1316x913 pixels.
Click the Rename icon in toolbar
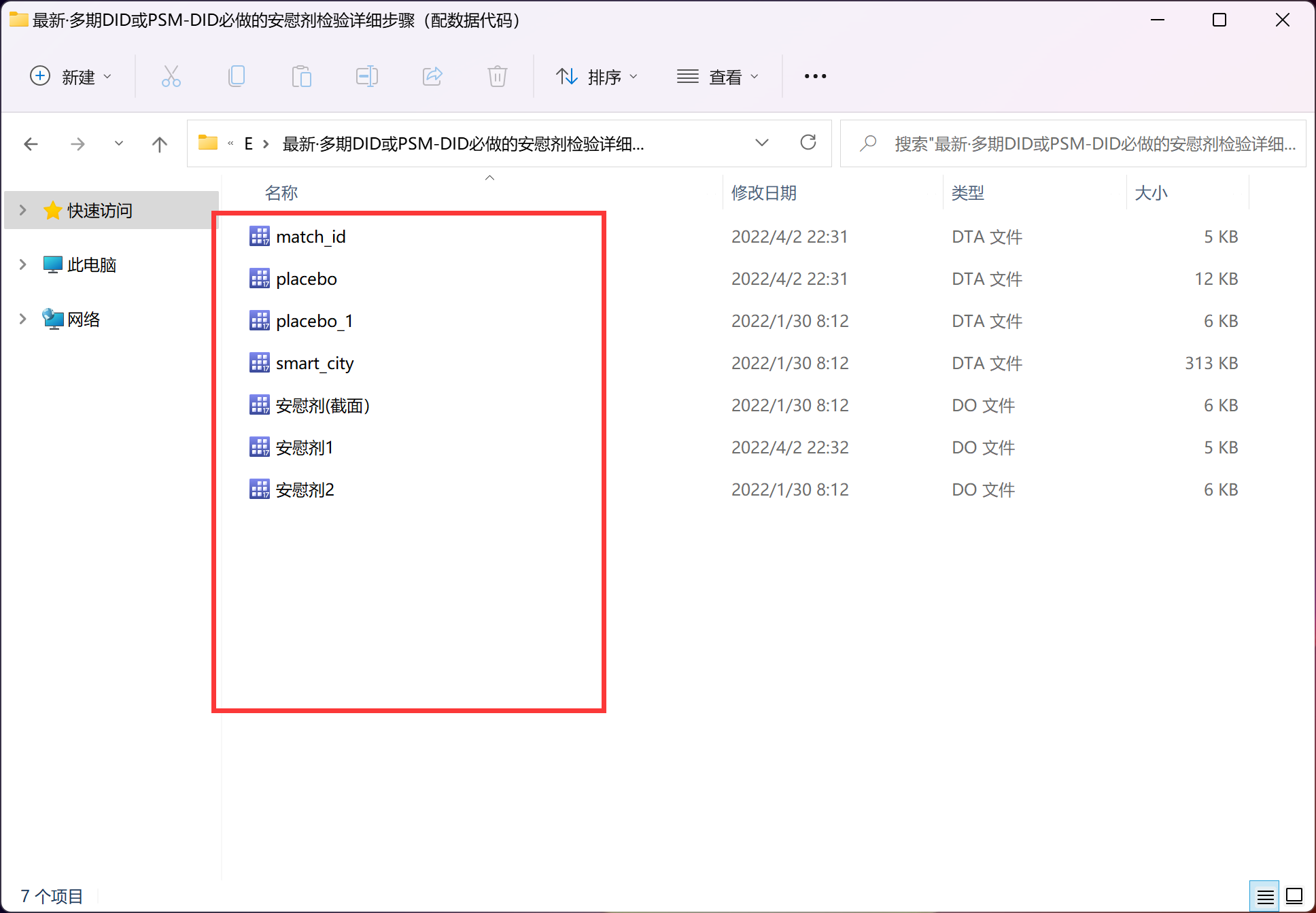click(x=367, y=76)
